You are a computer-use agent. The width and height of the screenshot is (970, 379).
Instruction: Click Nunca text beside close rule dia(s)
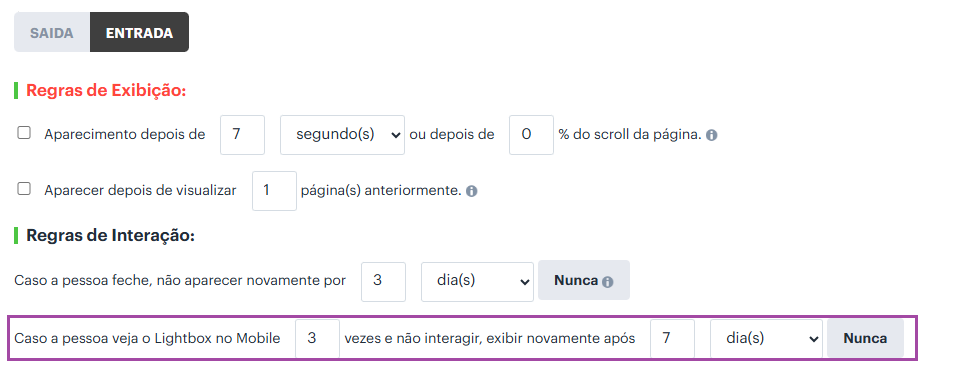click(x=576, y=281)
